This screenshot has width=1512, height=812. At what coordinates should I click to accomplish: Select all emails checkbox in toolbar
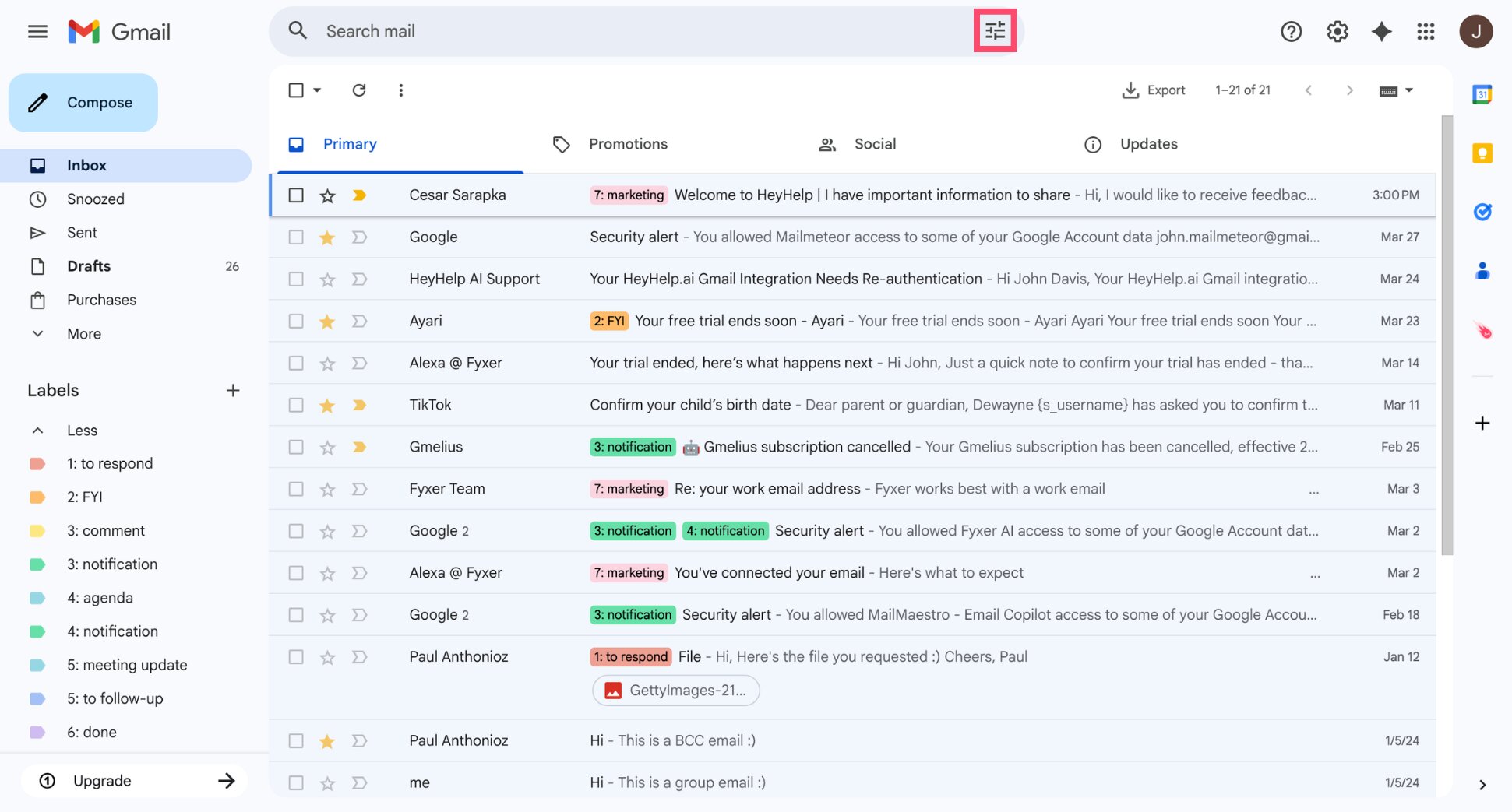(296, 90)
